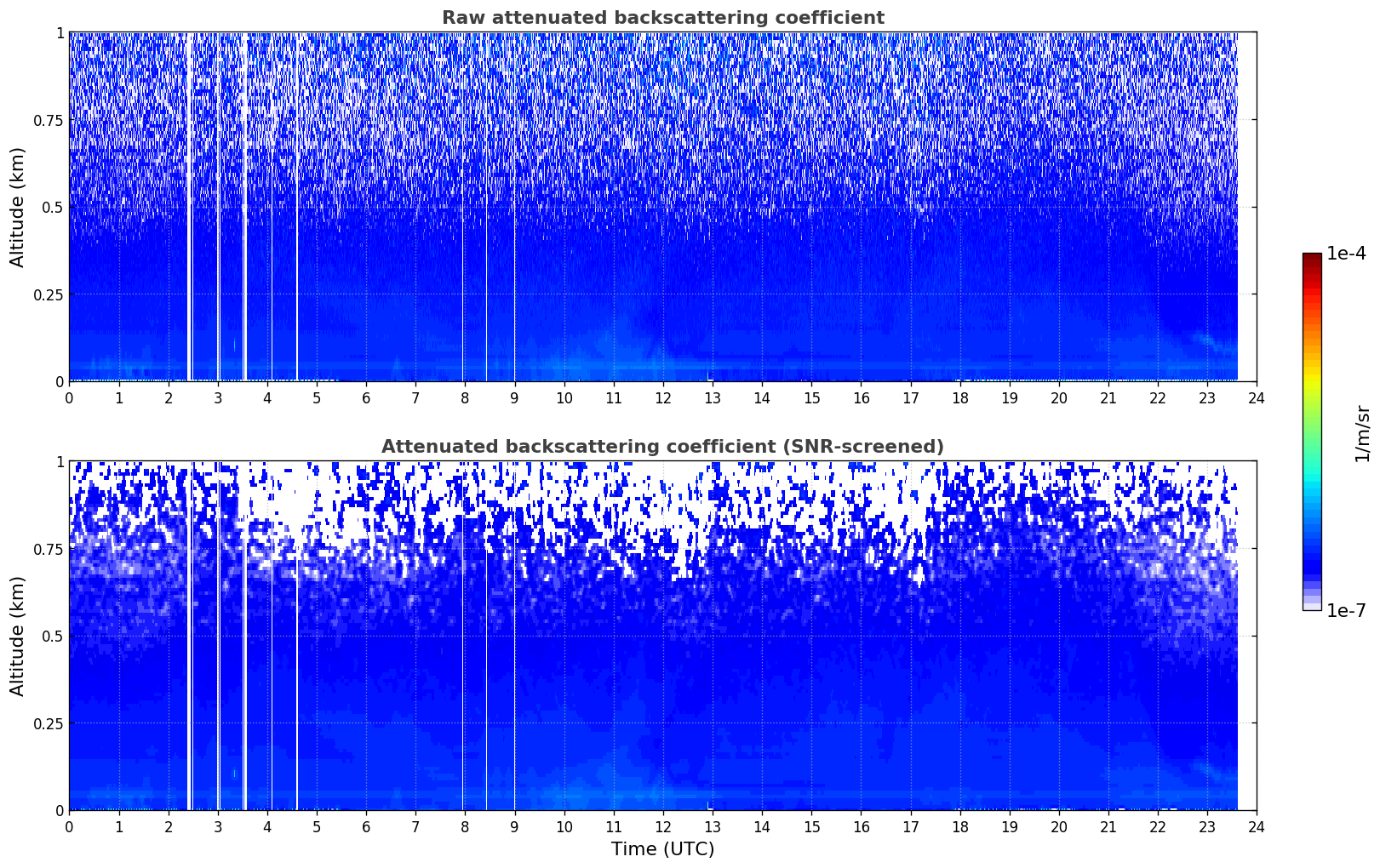Click the 0.25 altitude tick on the SNR-screened plot
Screen dimensions: 1380x868
tap(48, 723)
